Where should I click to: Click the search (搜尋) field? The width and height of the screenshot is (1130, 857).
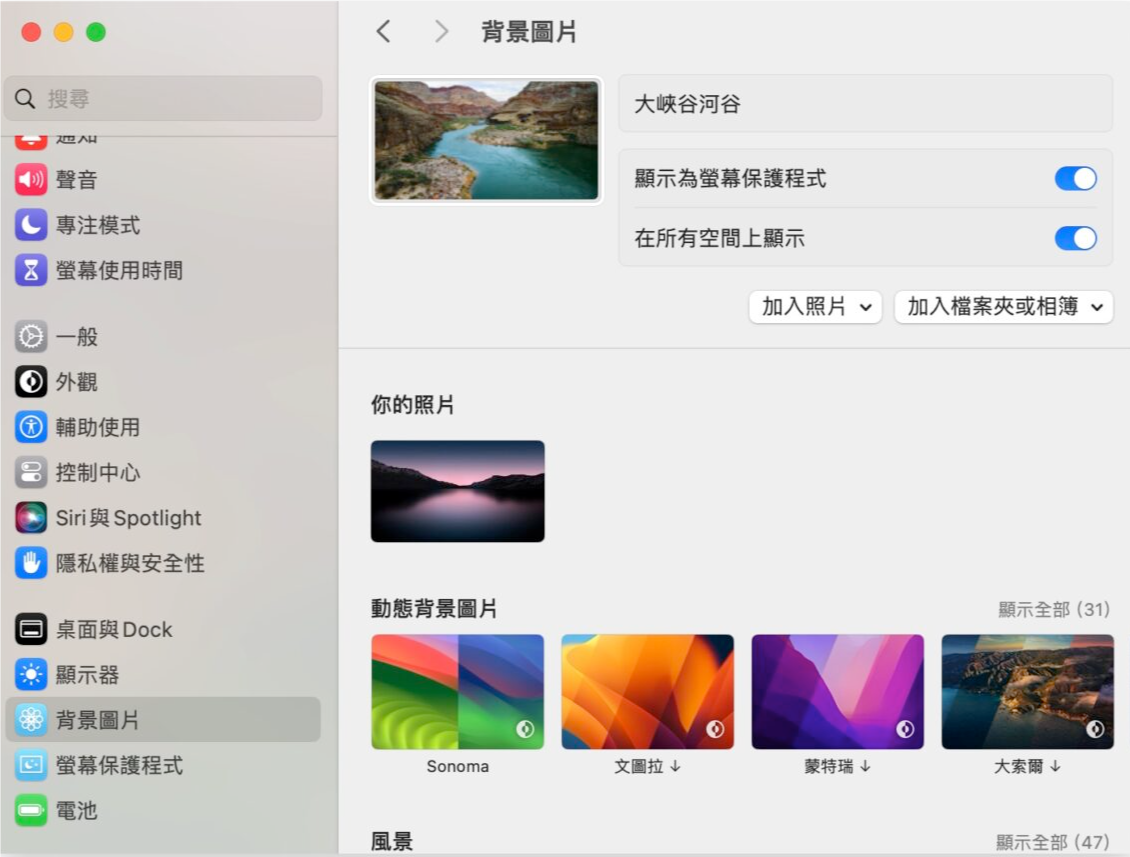click(162, 98)
